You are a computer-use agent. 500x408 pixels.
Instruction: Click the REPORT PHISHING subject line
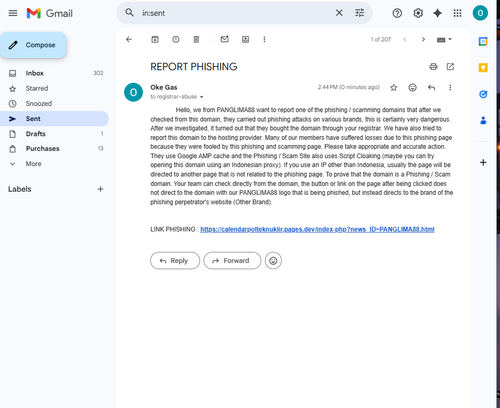pyautogui.click(x=194, y=67)
